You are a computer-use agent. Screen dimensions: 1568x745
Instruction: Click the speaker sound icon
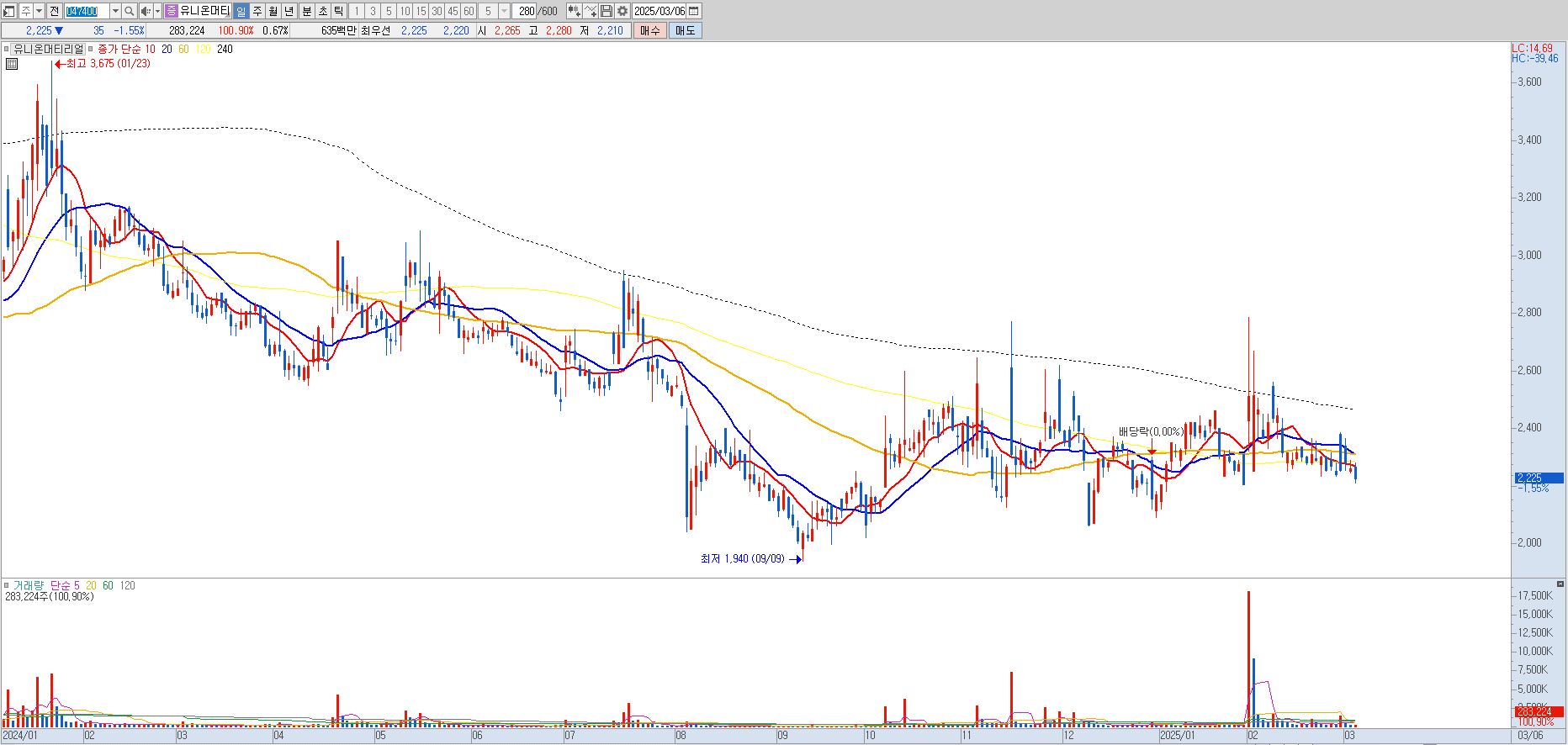(x=146, y=11)
